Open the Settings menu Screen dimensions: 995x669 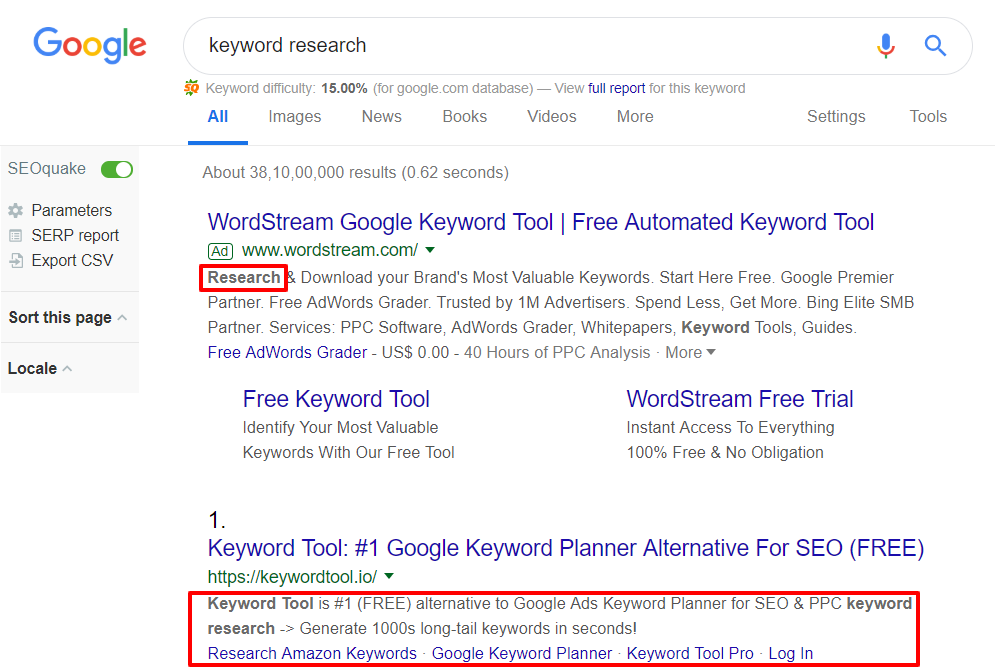pos(836,117)
